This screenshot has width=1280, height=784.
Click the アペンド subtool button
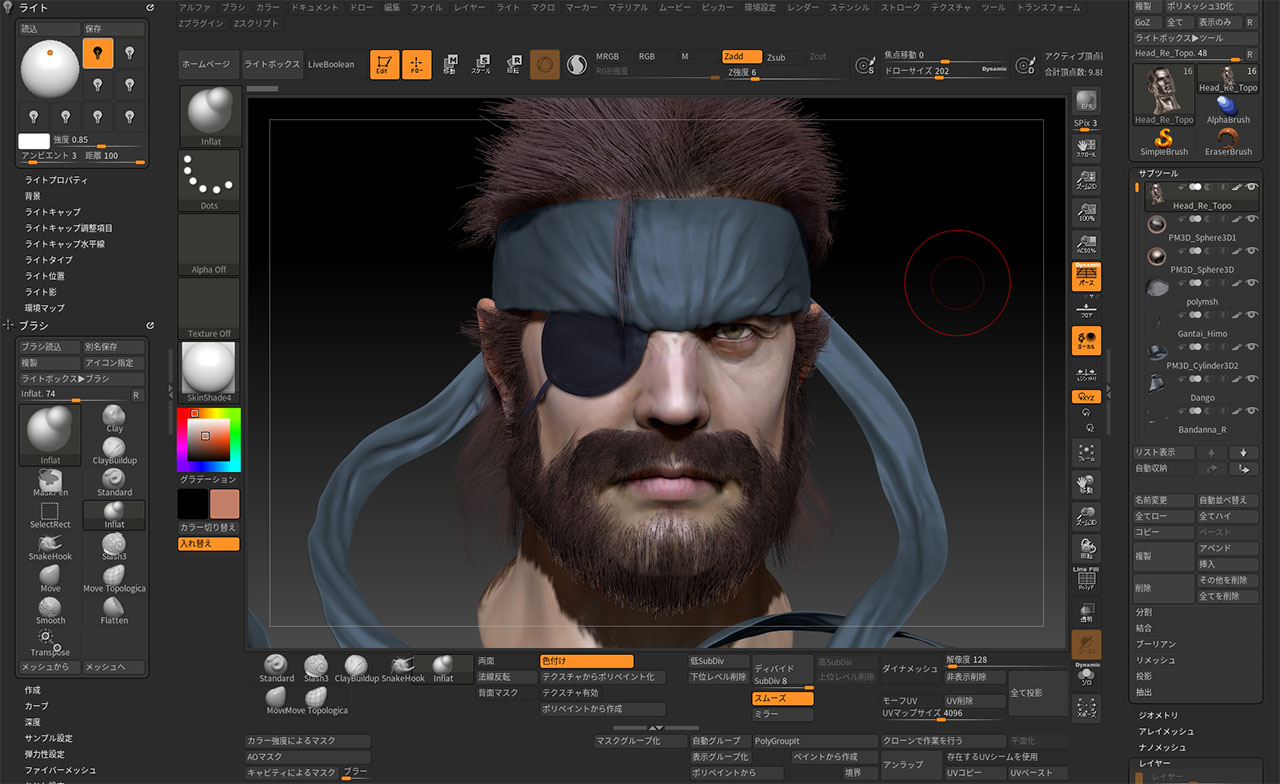coord(1227,548)
